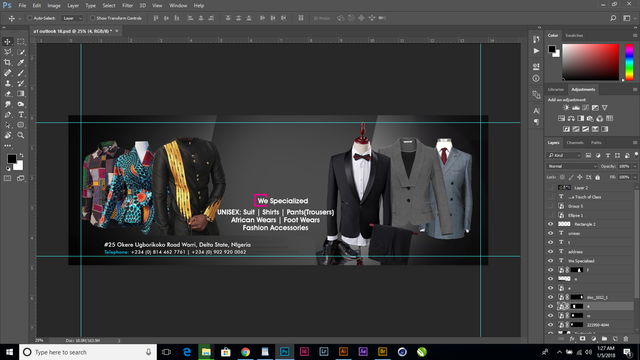
Task: Click the foreground color swatch in tools
Action: [x=11, y=158]
